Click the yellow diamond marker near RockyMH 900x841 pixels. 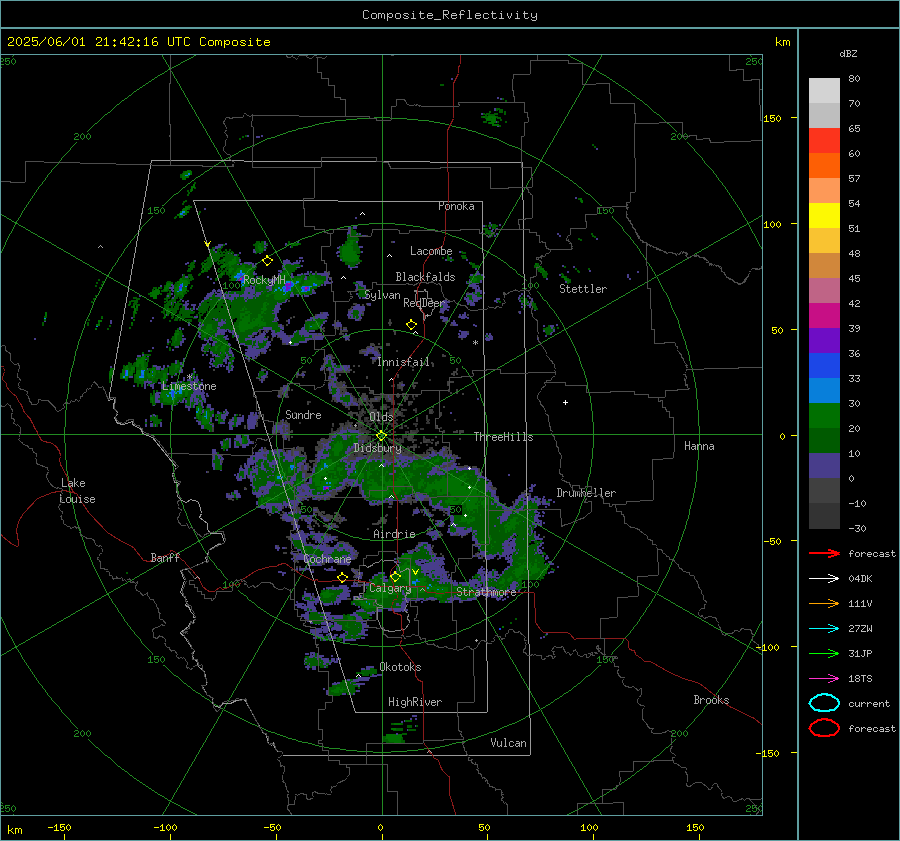(267, 261)
